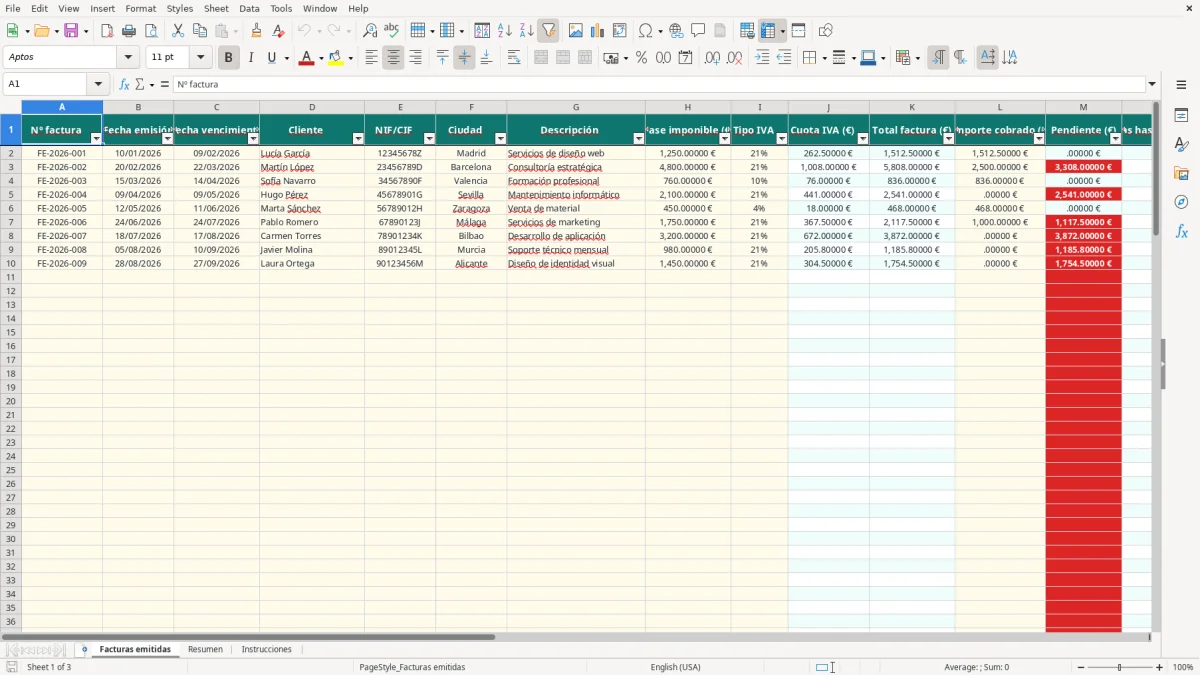Toggle Italic formatting
The width and height of the screenshot is (1200, 675).
pyautogui.click(x=250, y=58)
